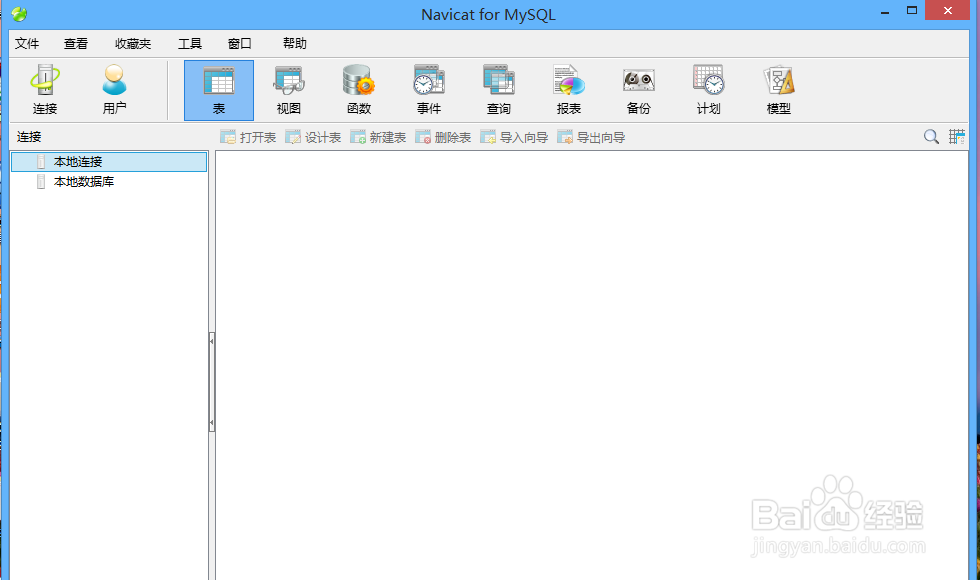Open the 函数 (Function) toolbar icon
The image size is (980, 580).
pyautogui.click(x=359, y=90)
